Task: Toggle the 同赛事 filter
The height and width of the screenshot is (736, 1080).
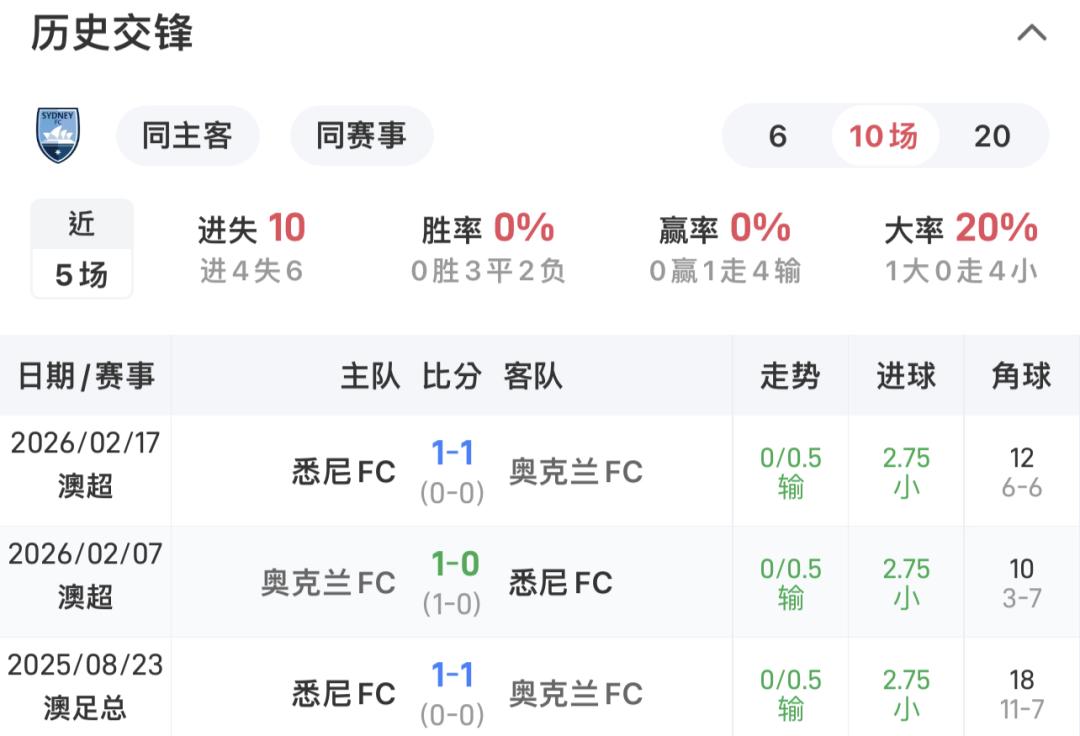Action: tap(361, 136)
